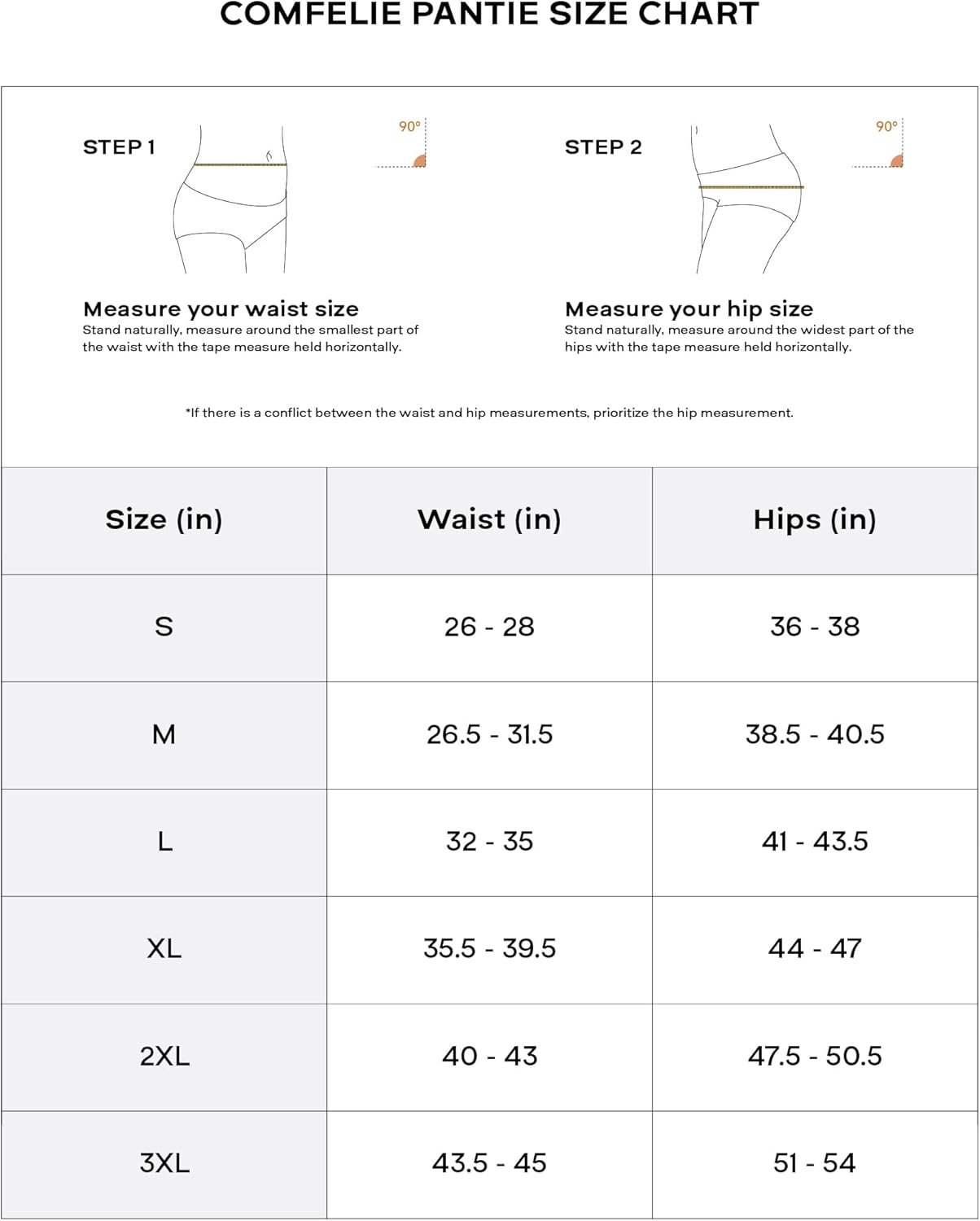
Task: Click the hip measurement illustration in Step 2
Action: [749, 199]
